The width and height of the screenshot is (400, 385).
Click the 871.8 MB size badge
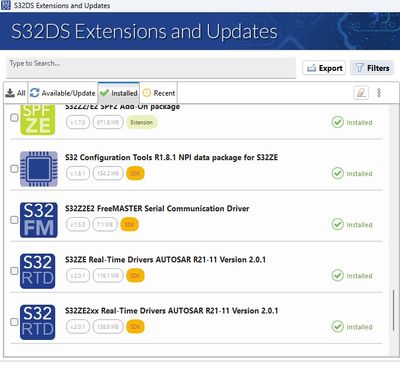(108, 122)
